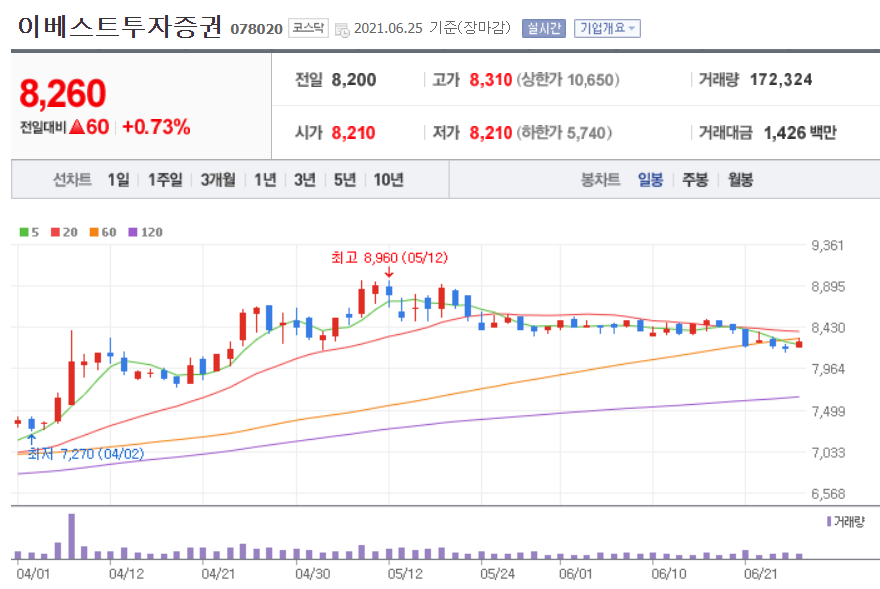The height and width of the screenshot is (589, 880).
Task: Select the 3개월 line chart tab
Action: click(x=218, y=180)
